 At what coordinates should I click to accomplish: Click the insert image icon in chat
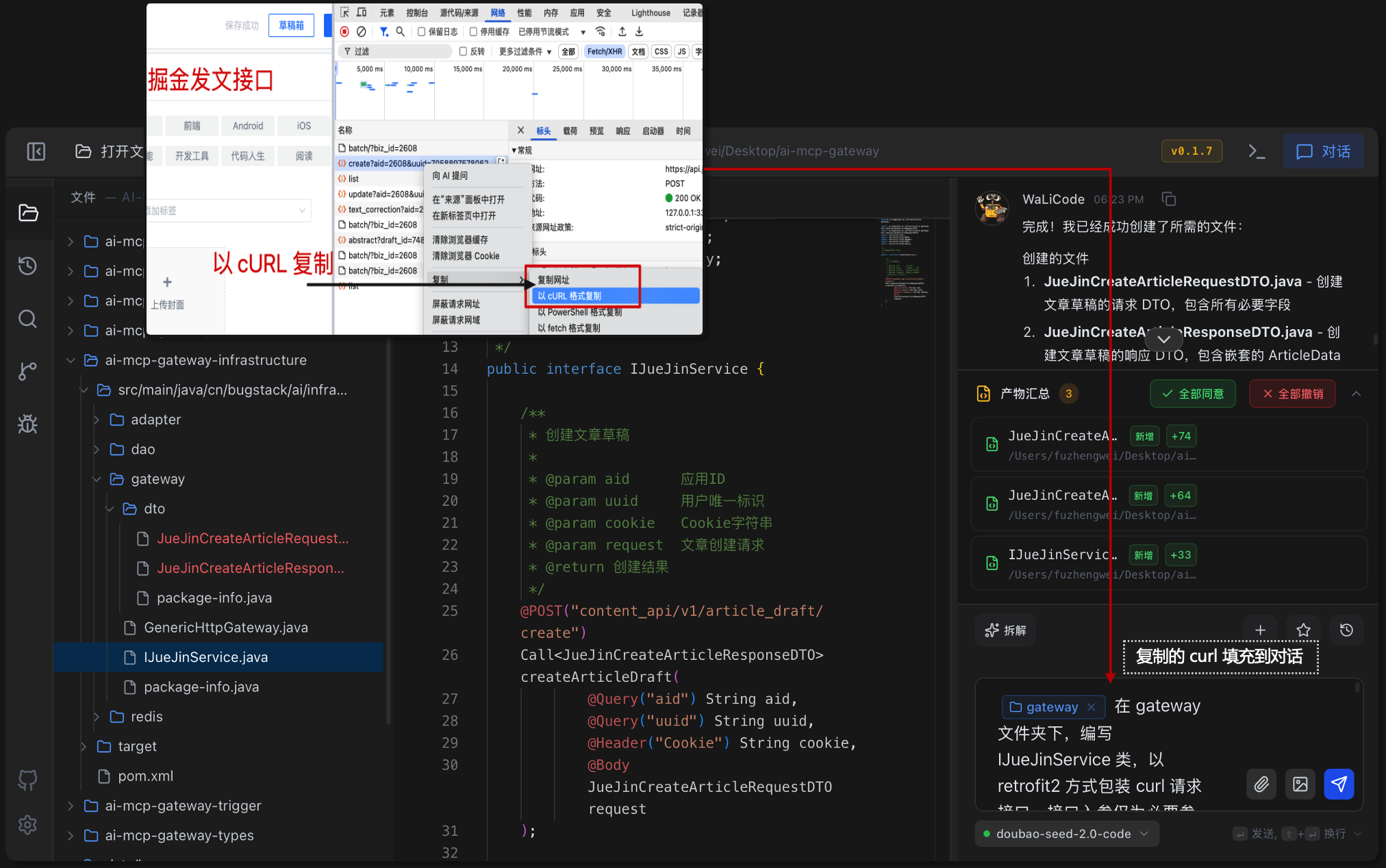click(1300, 784)
